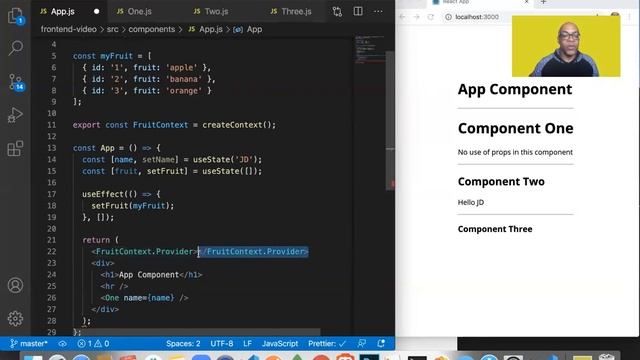Viewport: 640px width, 360px height.
Task: Switch to the App.js tab
Action: tap(62, 11)
